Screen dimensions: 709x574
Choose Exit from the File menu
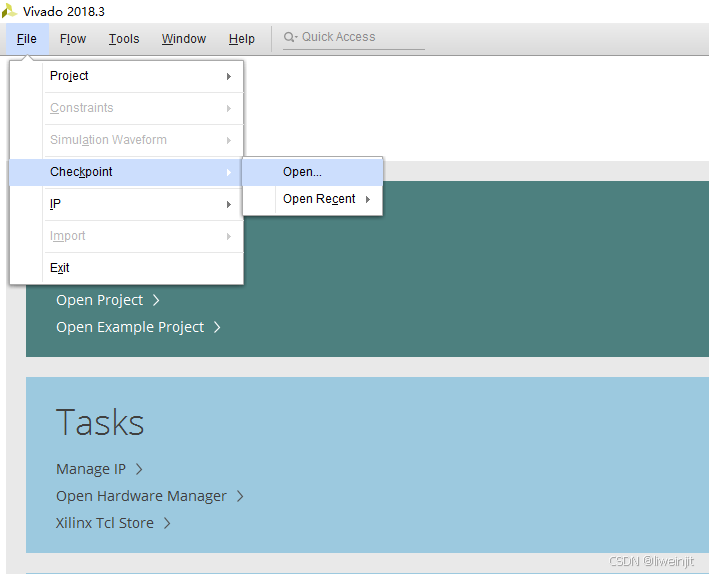click(x=127, y=268)
